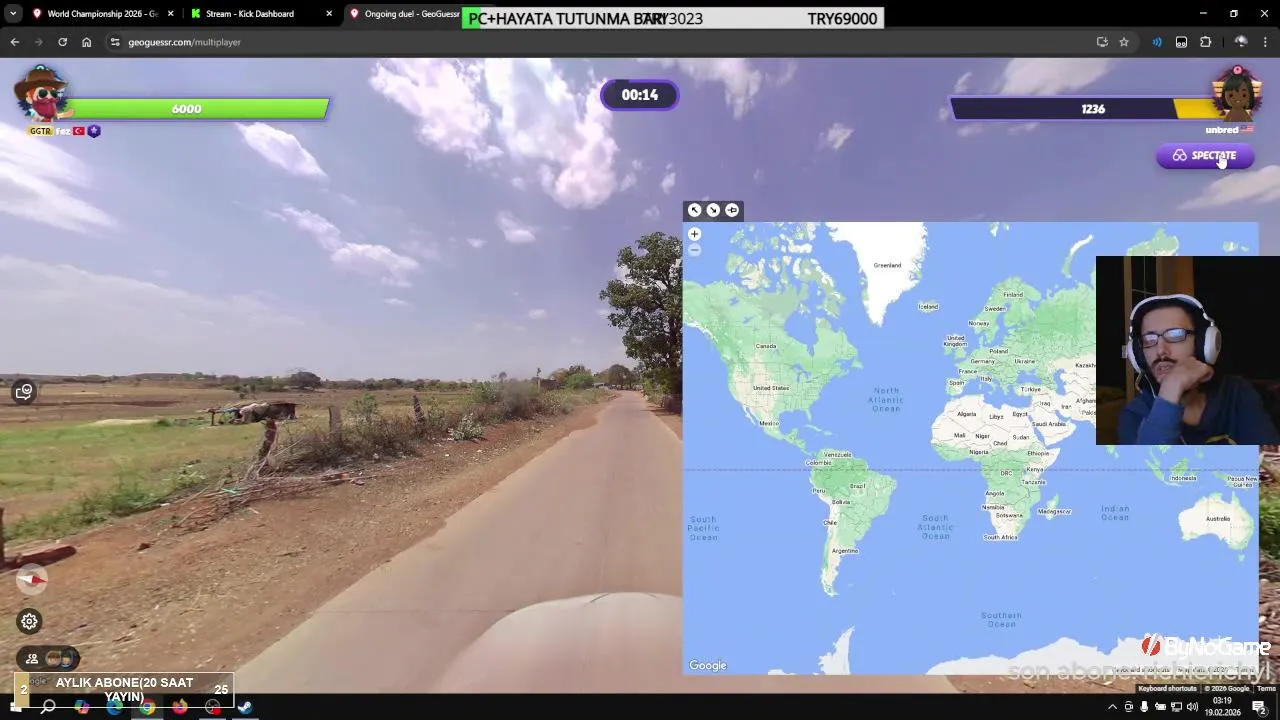The height and width of the screenshot is (720, 1280).
Task: Open Chrome from the taskbar
Action: pos(148,707)
